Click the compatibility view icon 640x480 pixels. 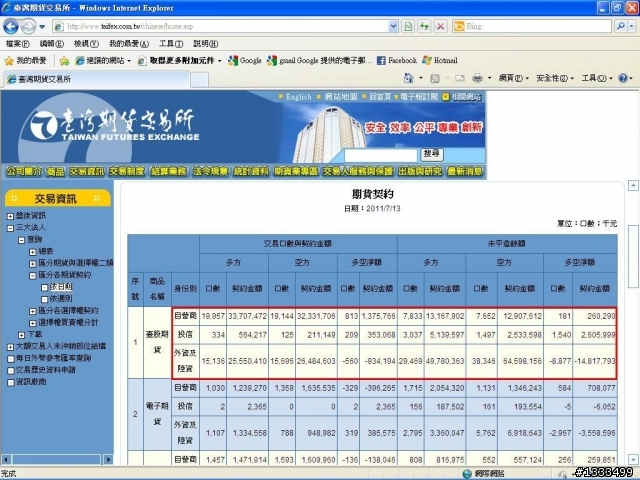[408, 27]
